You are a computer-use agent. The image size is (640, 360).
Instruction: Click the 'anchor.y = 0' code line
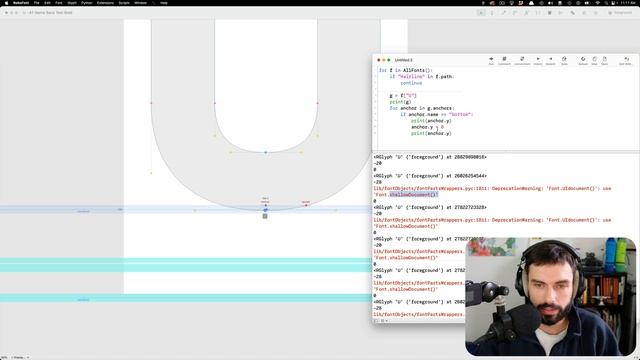click(x=427, y=127)
